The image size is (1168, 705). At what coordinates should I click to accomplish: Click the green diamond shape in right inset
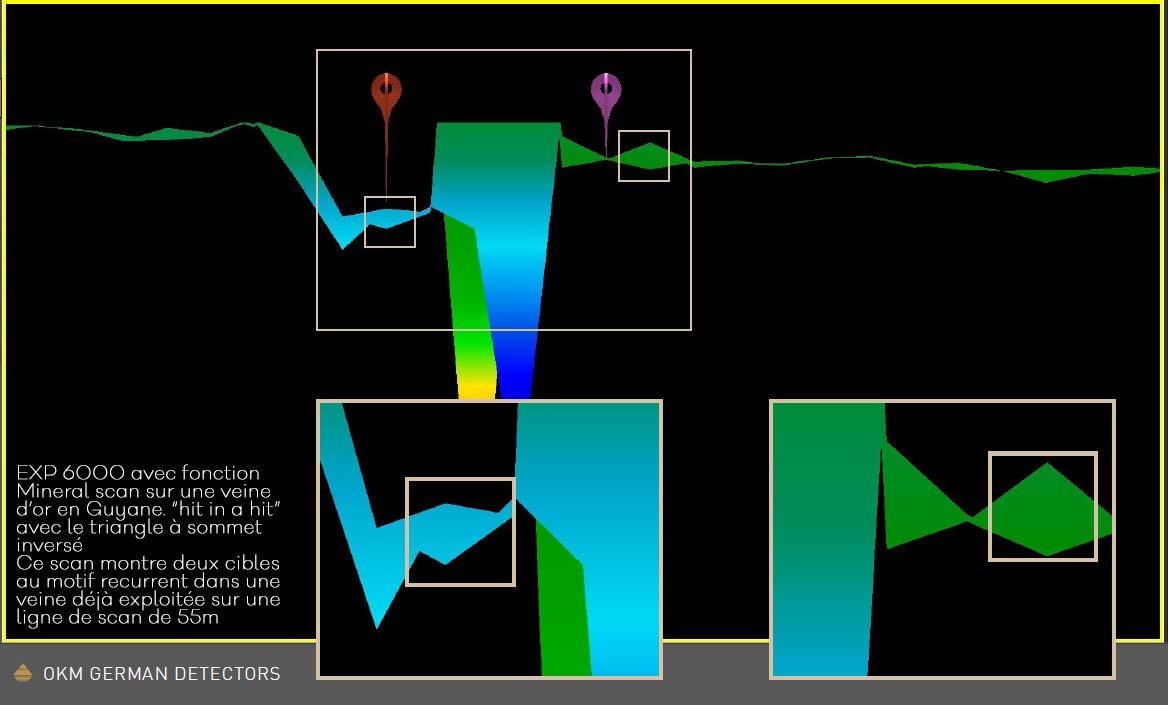[1045, 510]
